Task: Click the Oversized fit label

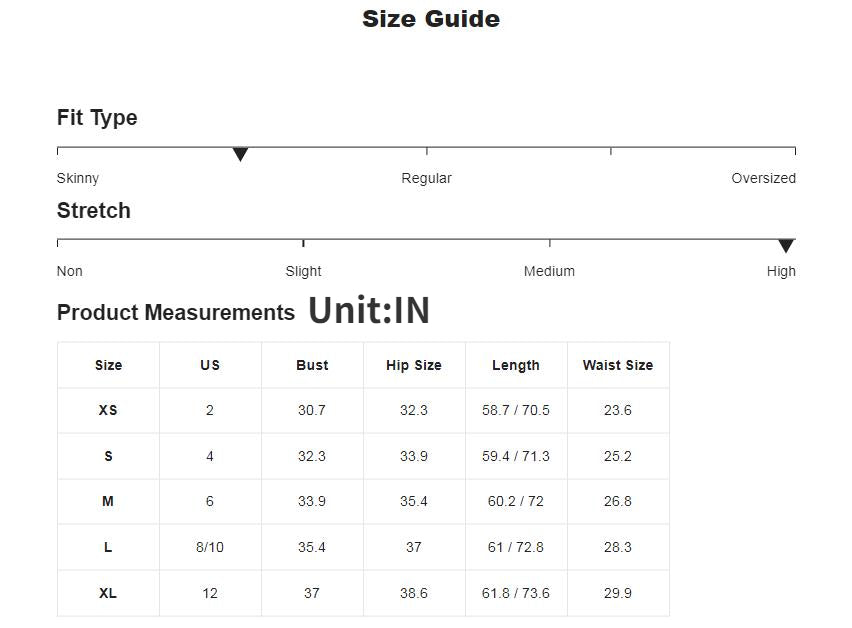Action: pyautogui.click(x=763, y=178)
